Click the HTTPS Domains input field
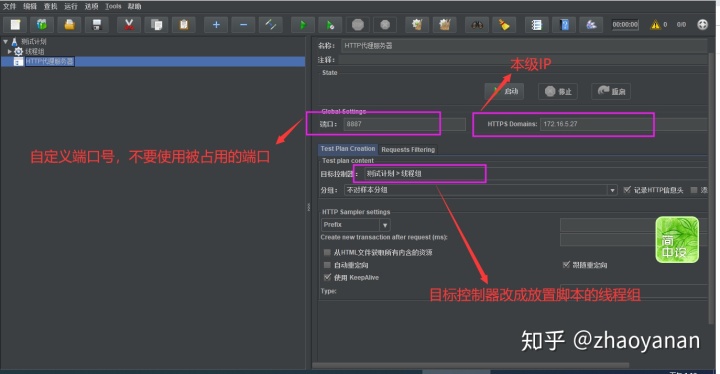 (x=623, y=124)
